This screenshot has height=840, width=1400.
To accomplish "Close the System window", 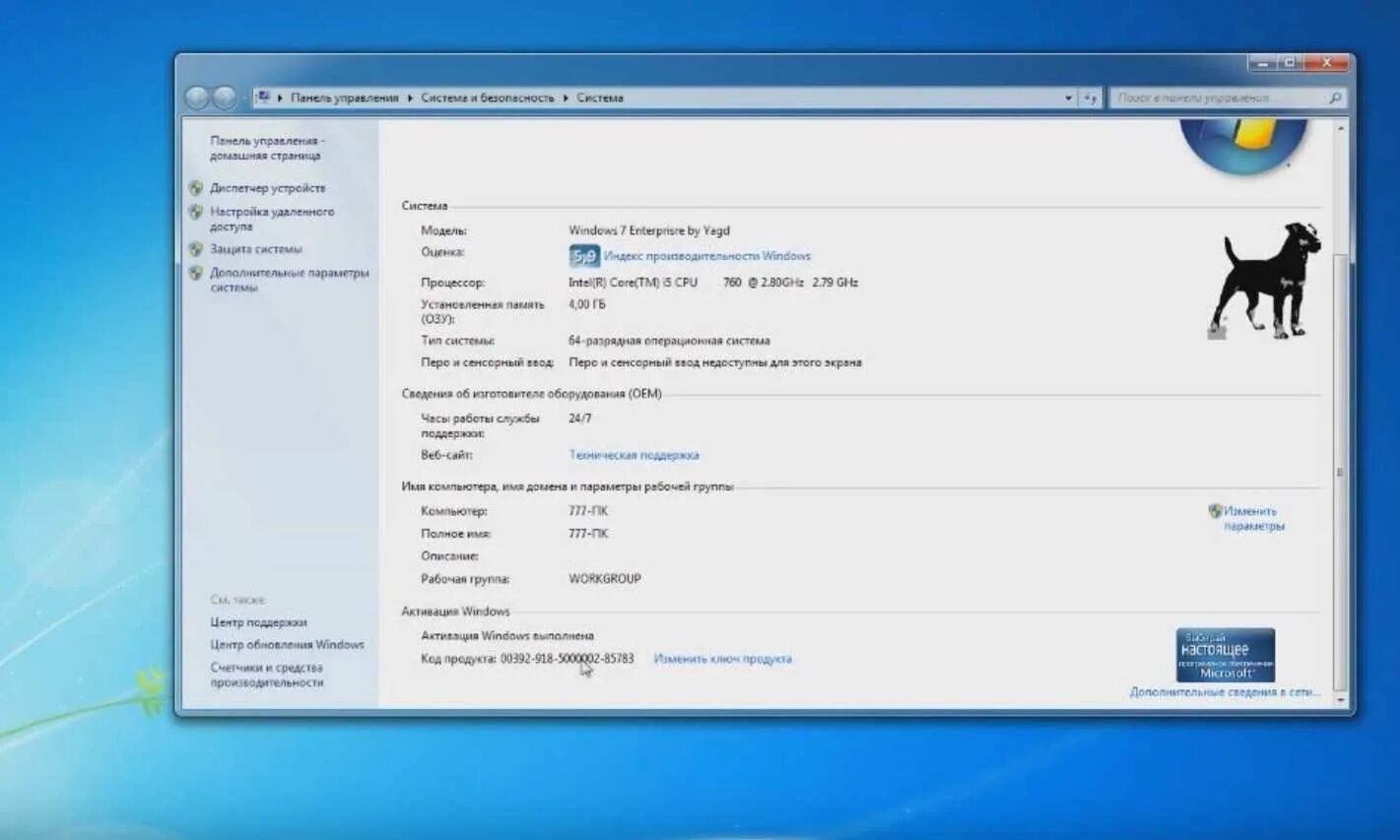I will pyautogui.click(x=1327, y=63).
